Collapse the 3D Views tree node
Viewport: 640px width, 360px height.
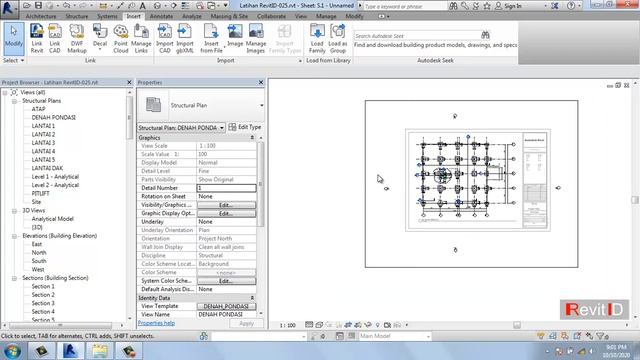pos(14,211)
